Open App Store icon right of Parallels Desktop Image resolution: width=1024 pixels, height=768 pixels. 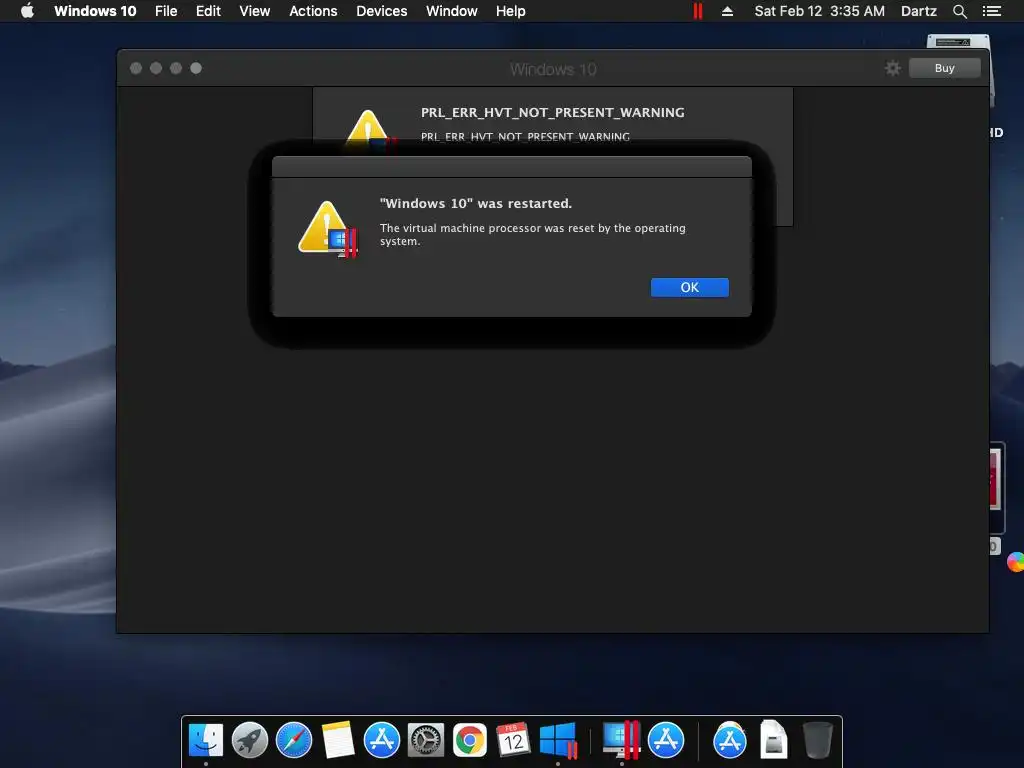pyautogui.click(x=665, y=740)
